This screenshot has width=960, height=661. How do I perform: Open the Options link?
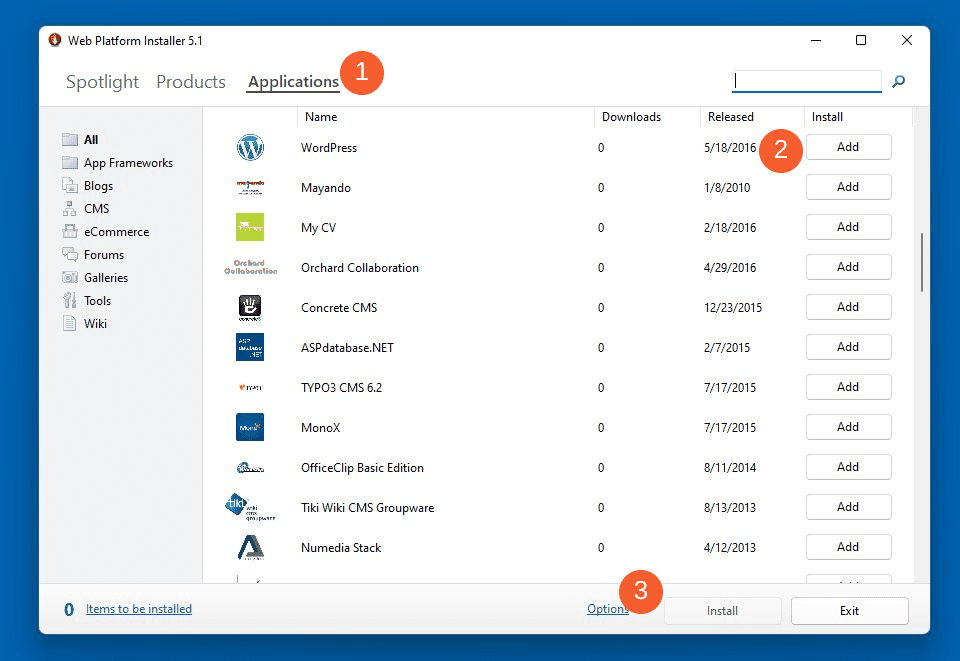[607, 608]
